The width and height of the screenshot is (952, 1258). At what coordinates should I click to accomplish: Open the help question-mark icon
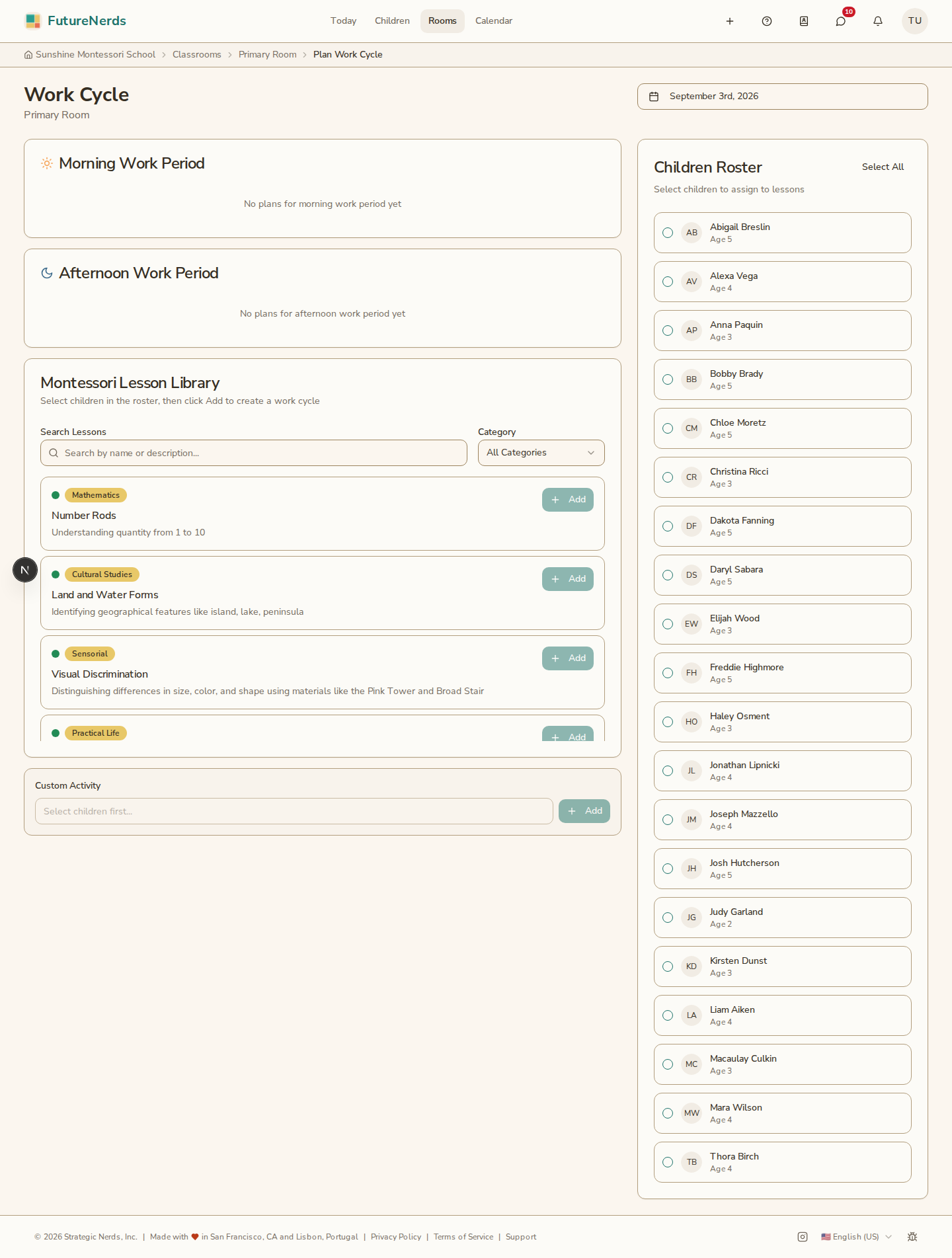[767, 21]
